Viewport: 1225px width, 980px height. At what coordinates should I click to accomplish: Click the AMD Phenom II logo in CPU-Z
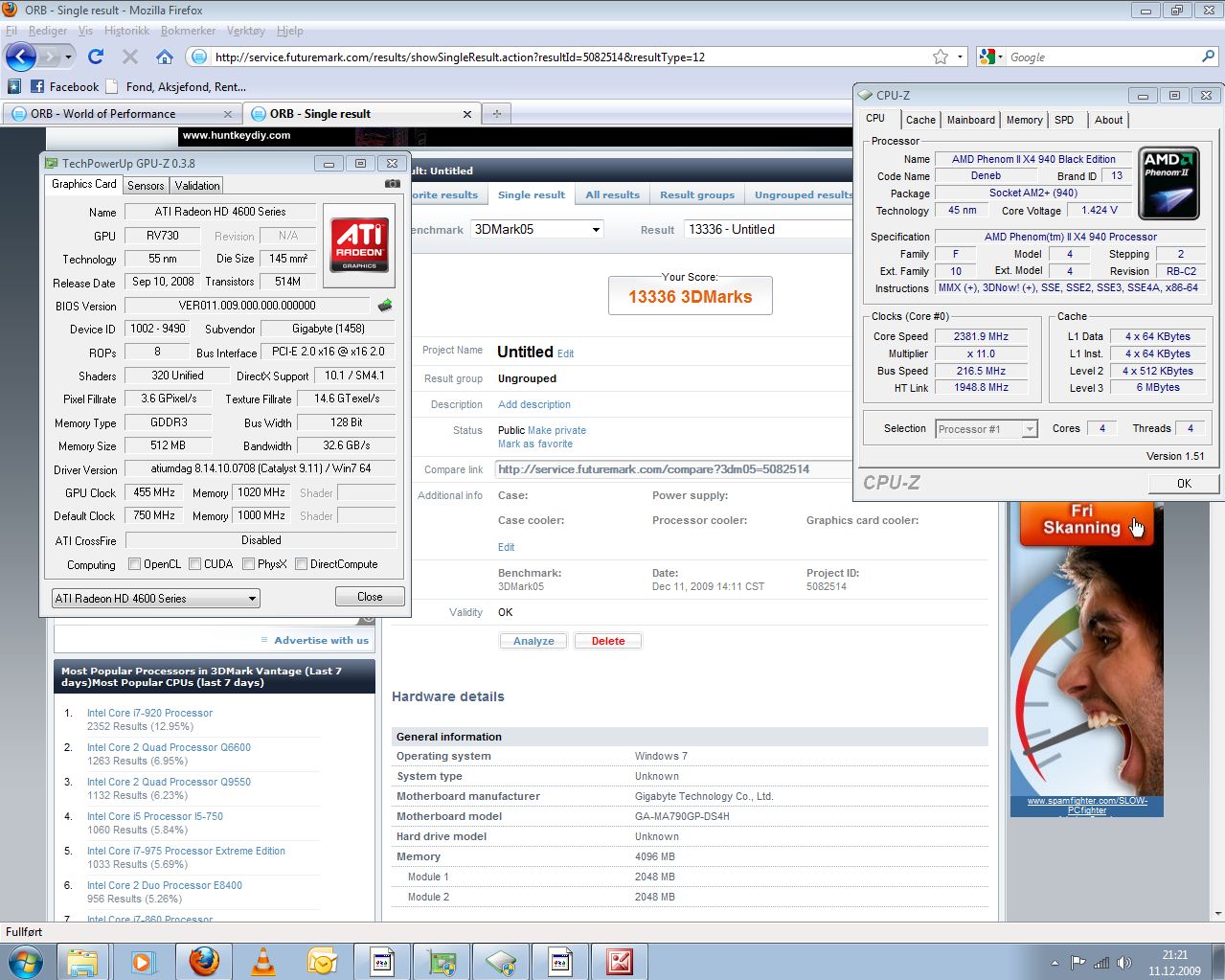[x=1169, y=183]
